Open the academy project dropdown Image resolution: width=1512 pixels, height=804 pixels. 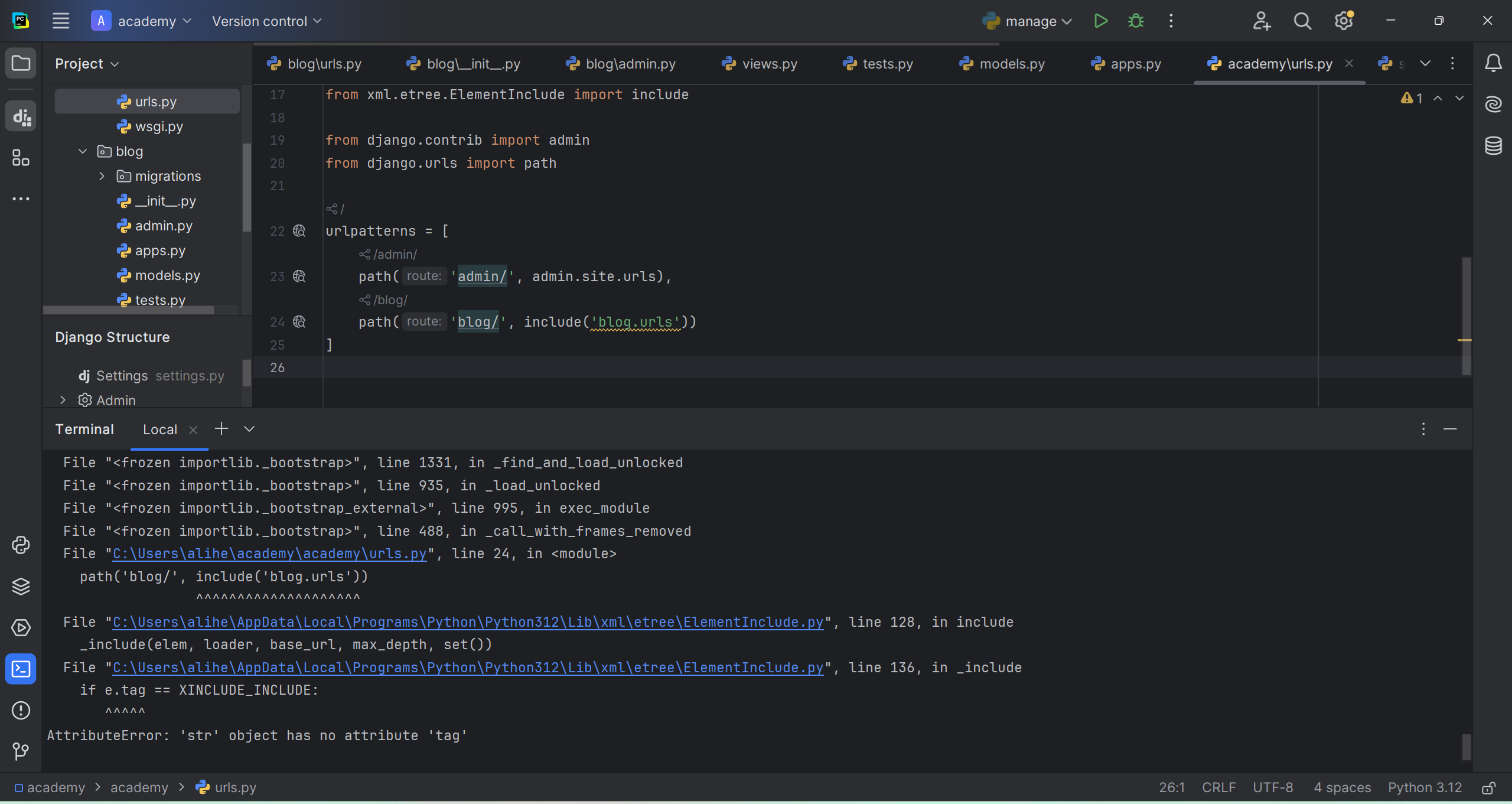[x=142, y=21]
